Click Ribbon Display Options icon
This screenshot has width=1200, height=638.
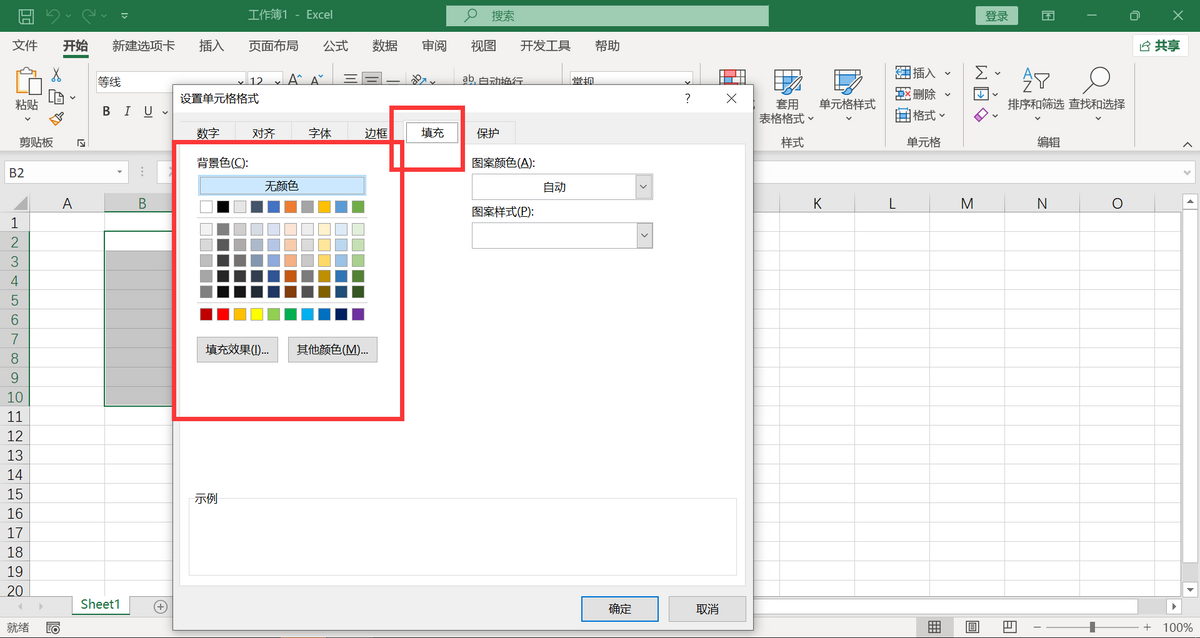1048,16
